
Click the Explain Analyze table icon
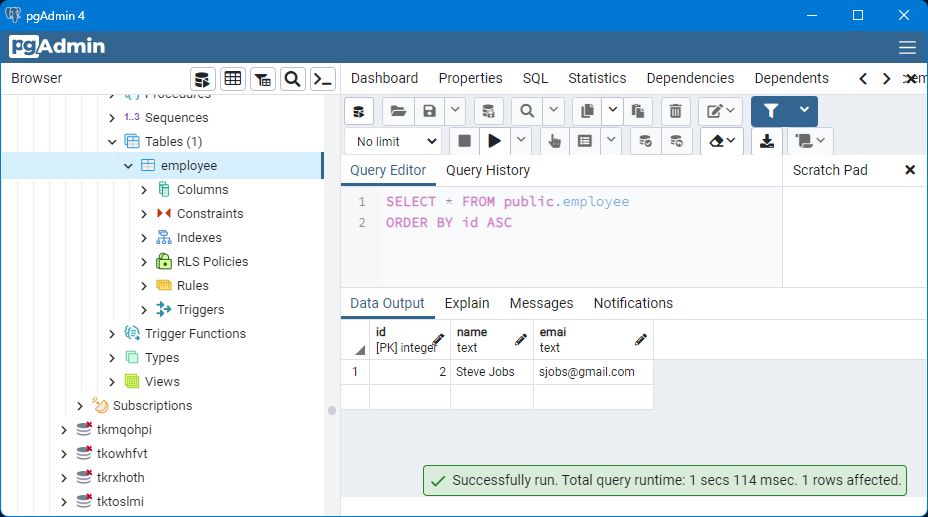click(x=585, y=141)
